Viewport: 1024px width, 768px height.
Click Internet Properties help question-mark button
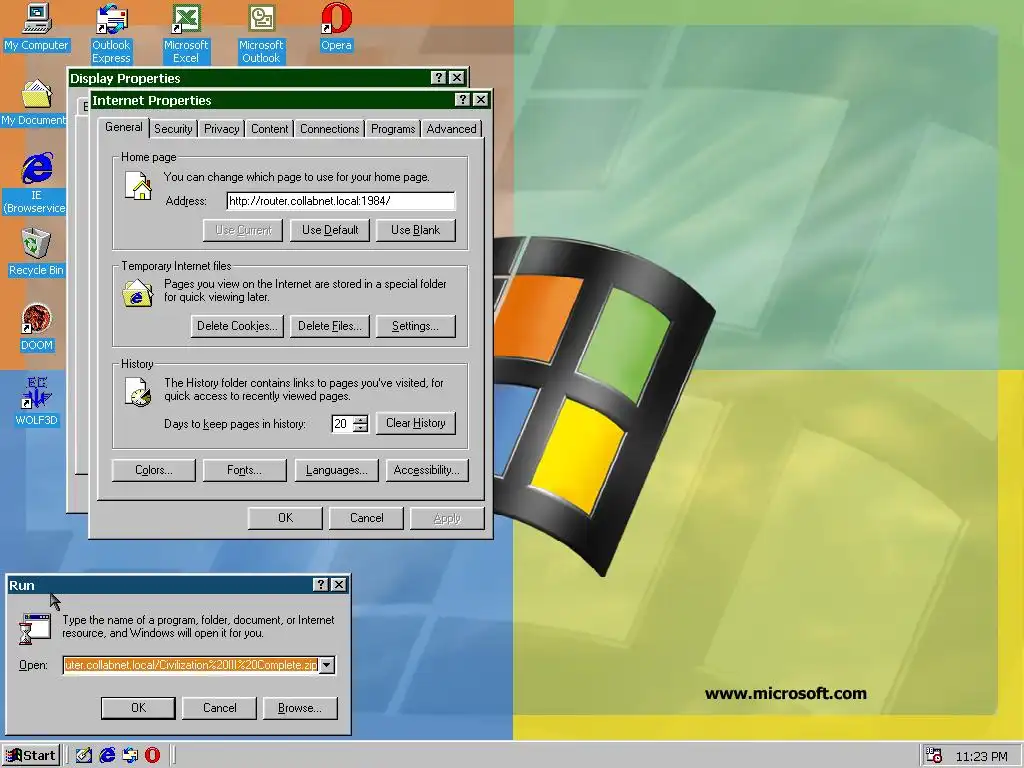pos(462,99)
